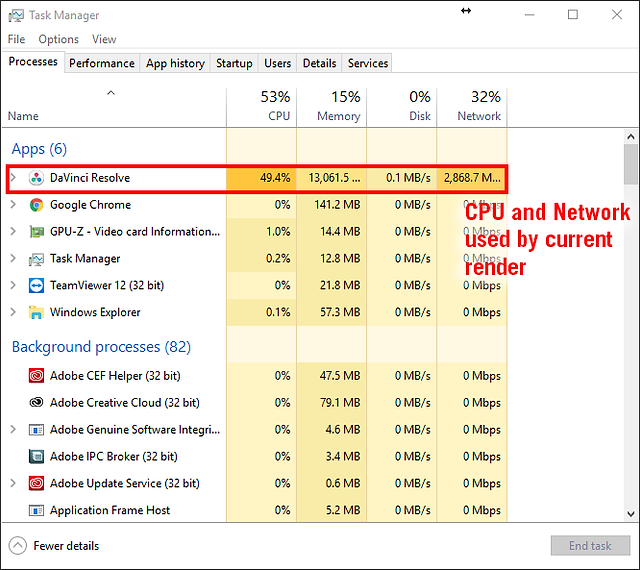Select the Application Frame Host name
The image size is (640, 570).
[x=110, y=510]
